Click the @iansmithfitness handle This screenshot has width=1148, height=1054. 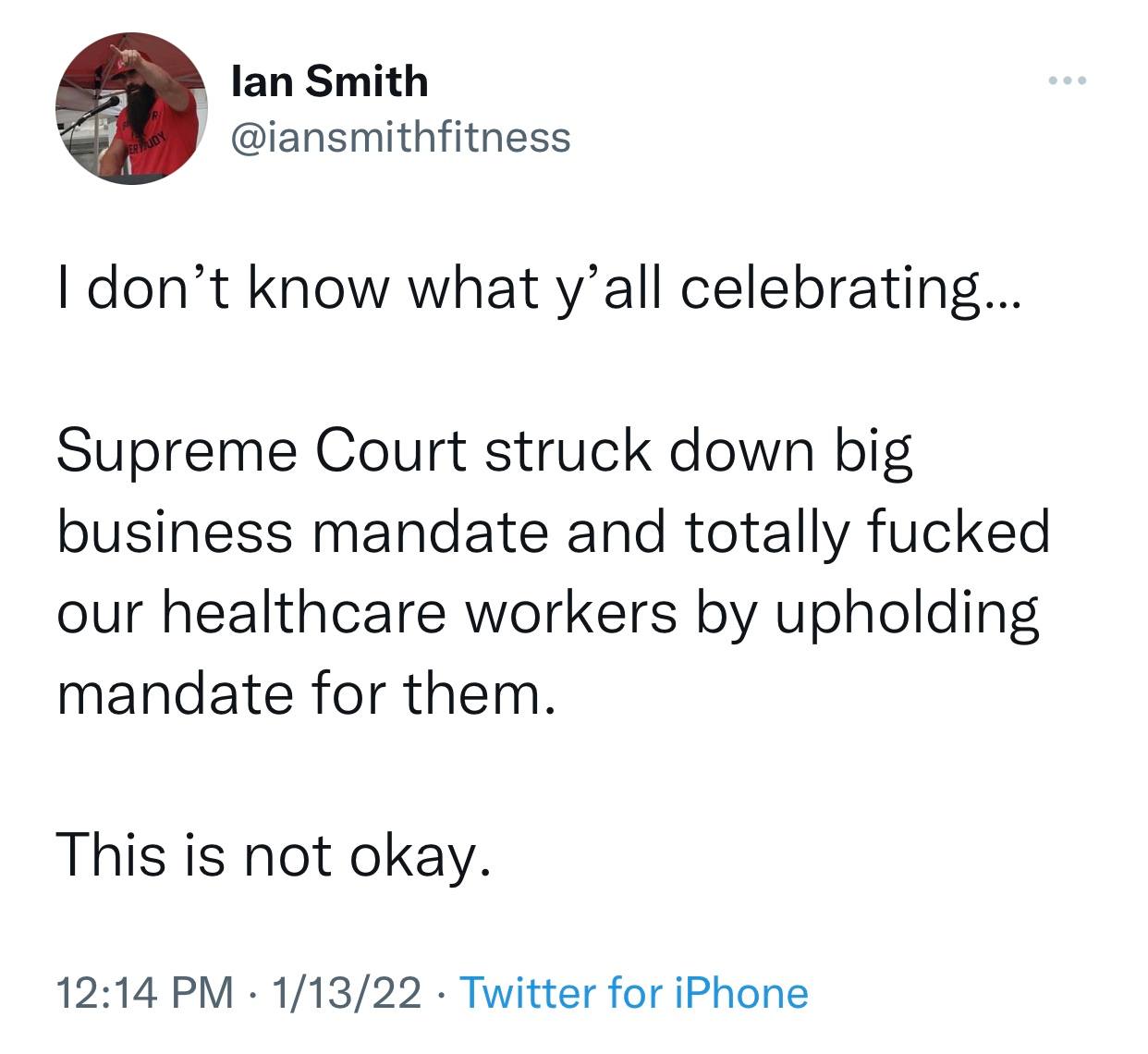pyautogui.click(x=399, y=137)
